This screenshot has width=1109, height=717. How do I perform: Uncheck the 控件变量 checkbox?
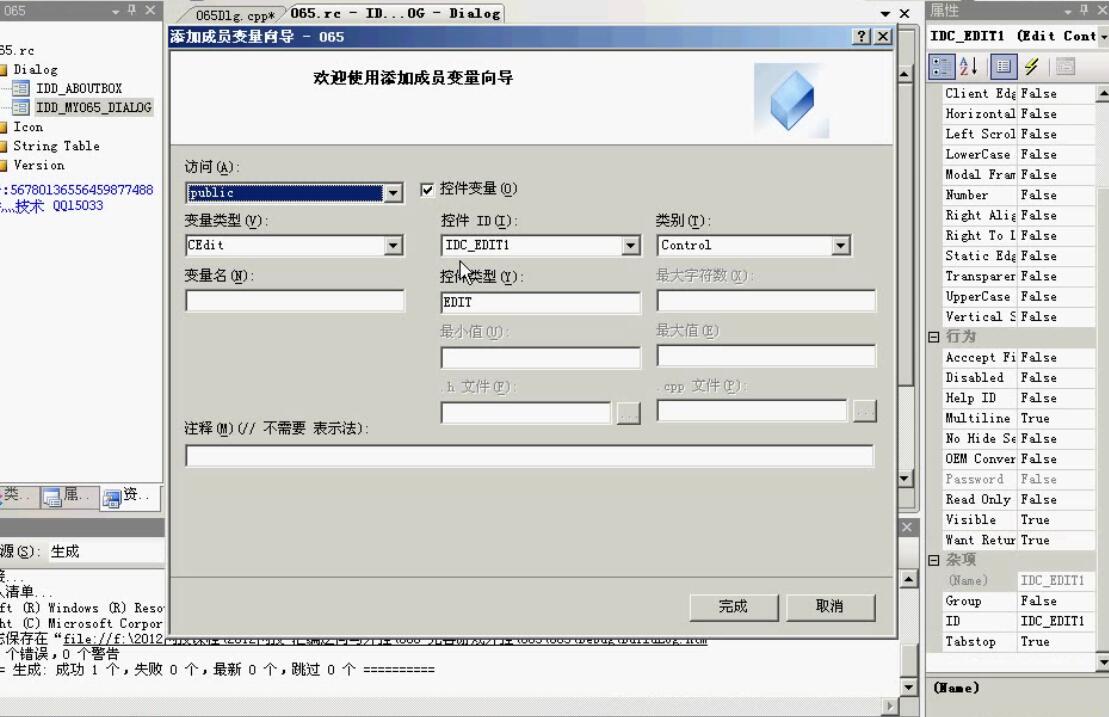(x=427, y=188)
